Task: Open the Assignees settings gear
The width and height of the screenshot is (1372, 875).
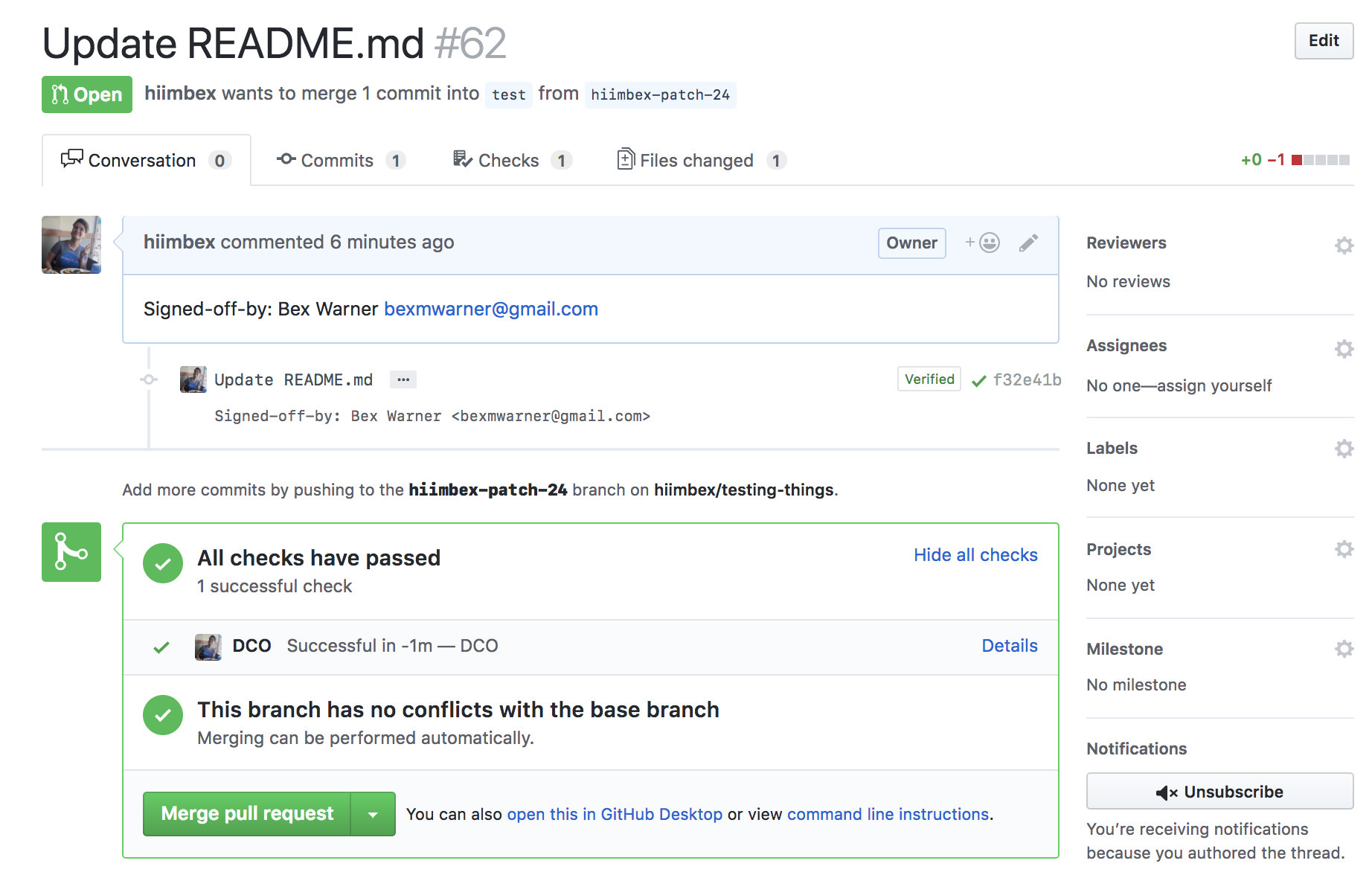Action: 1344,348
